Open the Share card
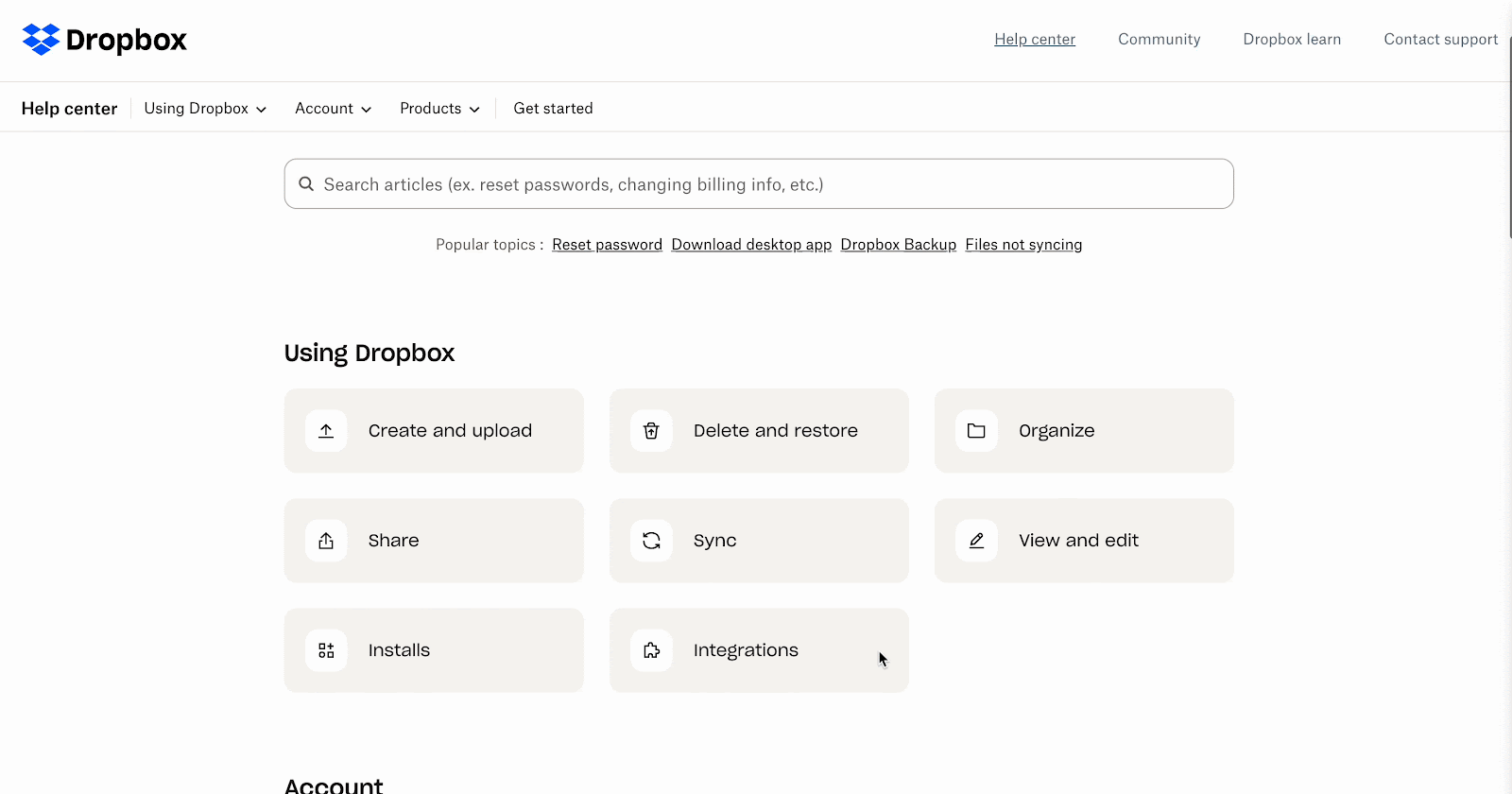The image size is (1512, 794). pyautogui.click(x=434, y=541)
